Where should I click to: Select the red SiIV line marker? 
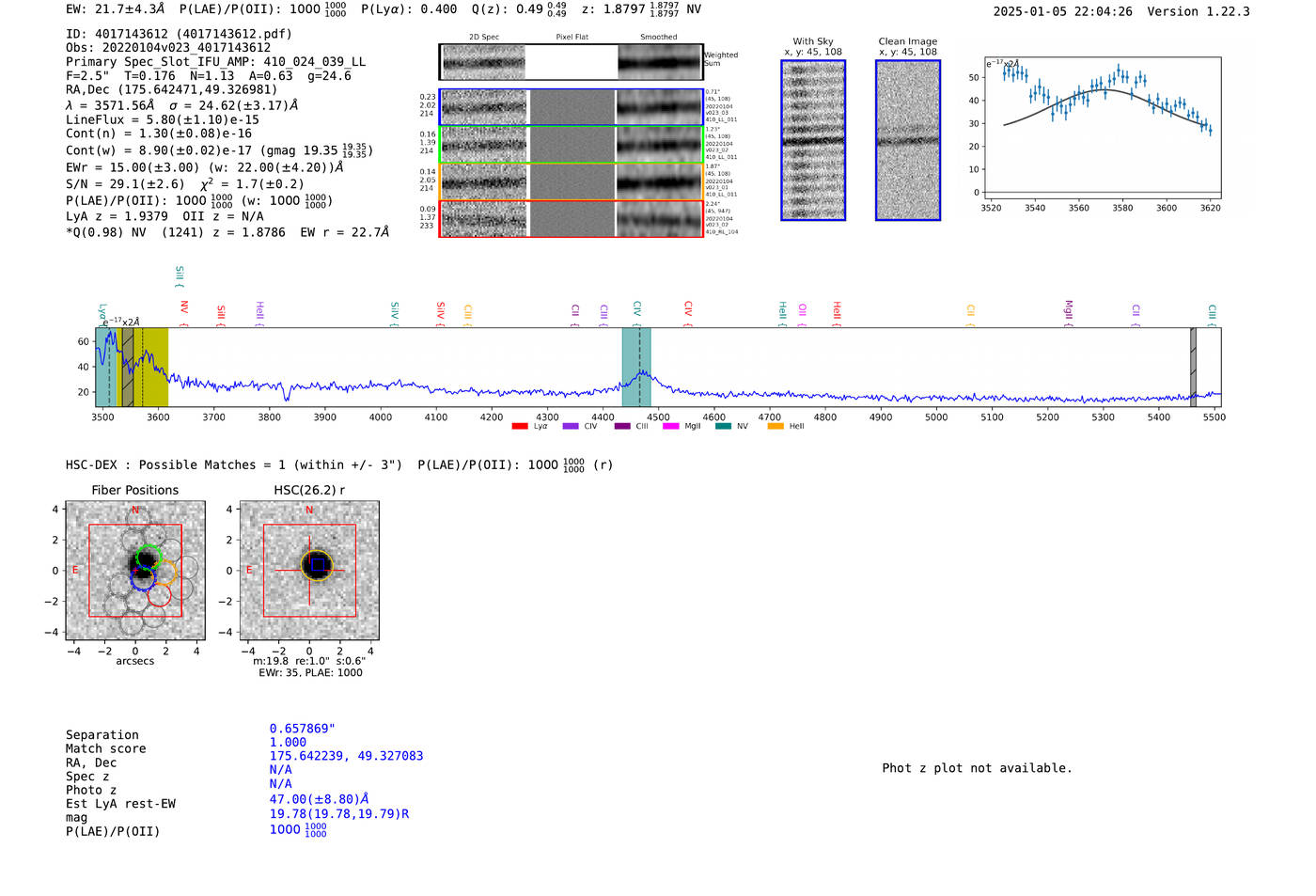click(440, 314)
